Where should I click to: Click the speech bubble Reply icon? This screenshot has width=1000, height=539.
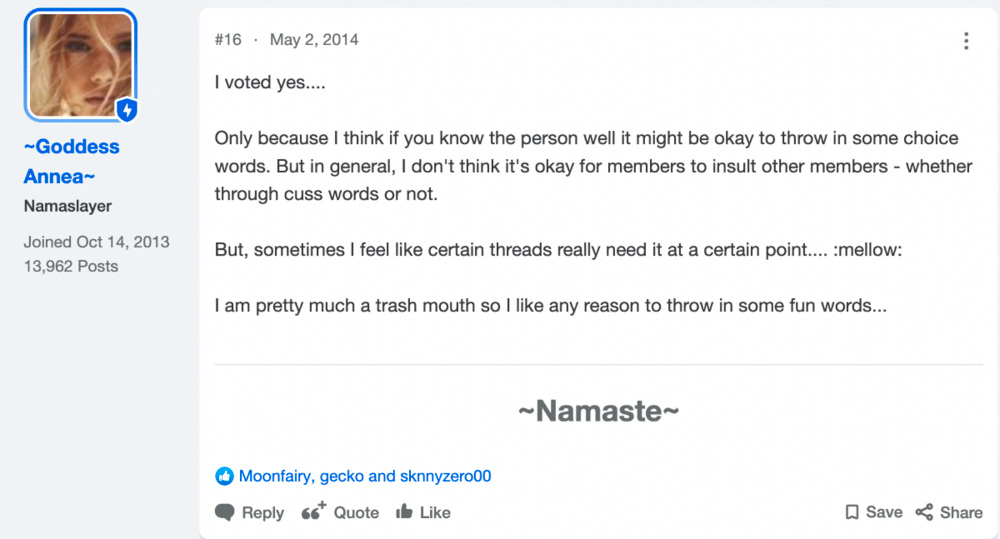pos(224,512)
